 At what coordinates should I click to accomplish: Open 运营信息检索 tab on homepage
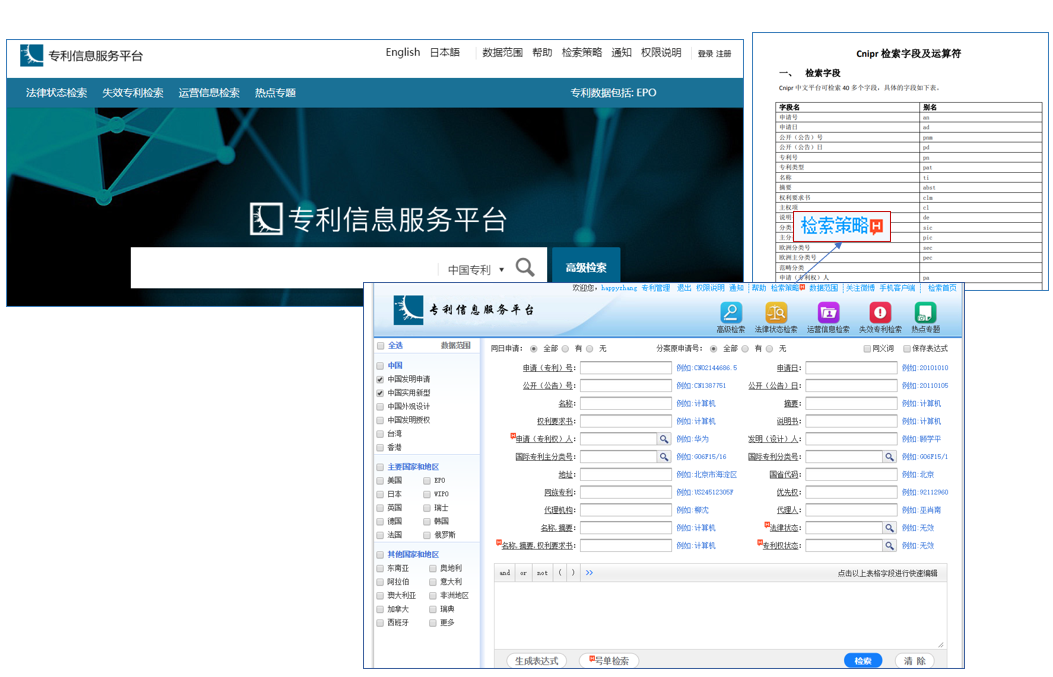[x=209, y=93]
